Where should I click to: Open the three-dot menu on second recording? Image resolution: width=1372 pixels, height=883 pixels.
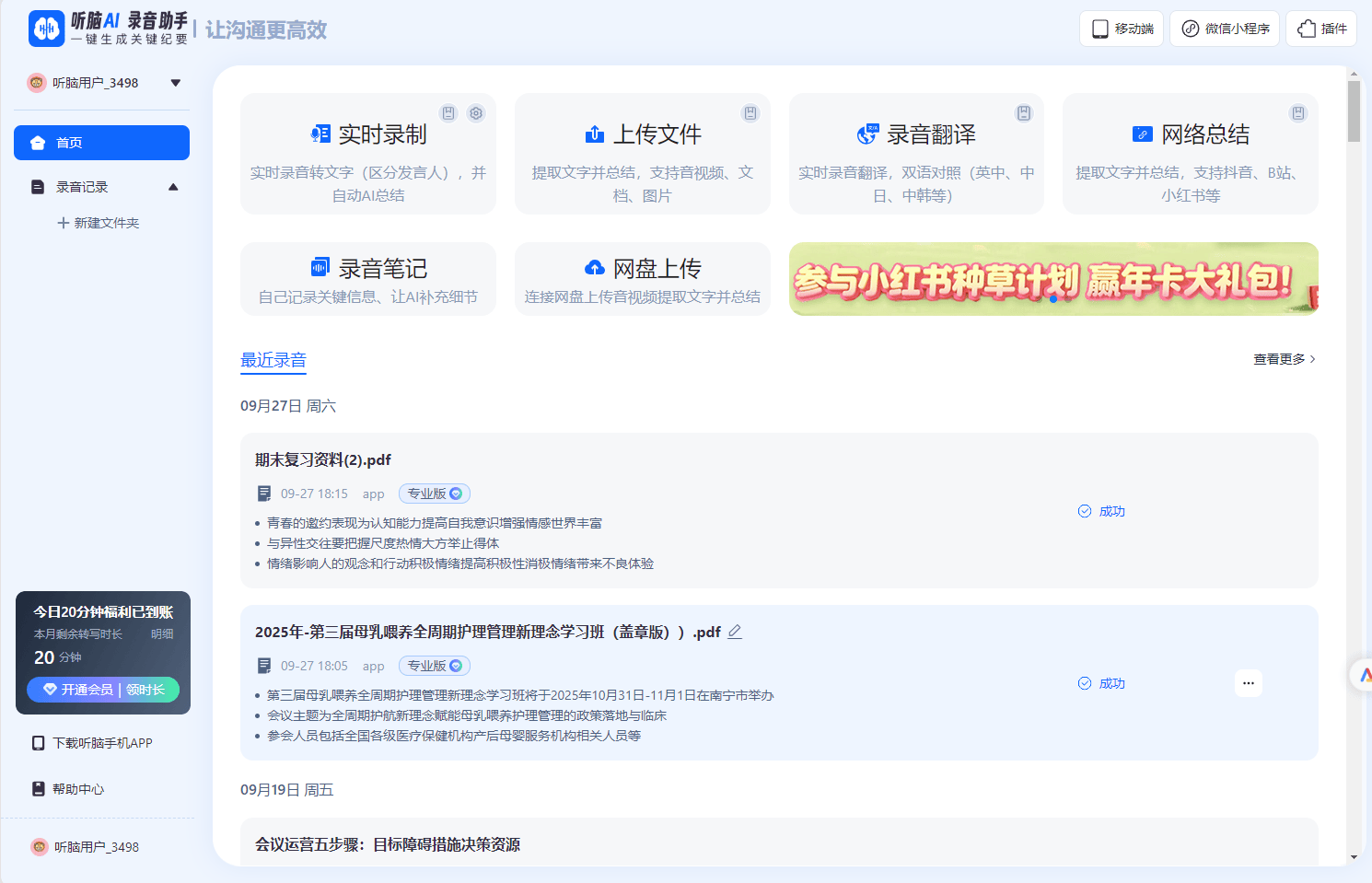1249,683
